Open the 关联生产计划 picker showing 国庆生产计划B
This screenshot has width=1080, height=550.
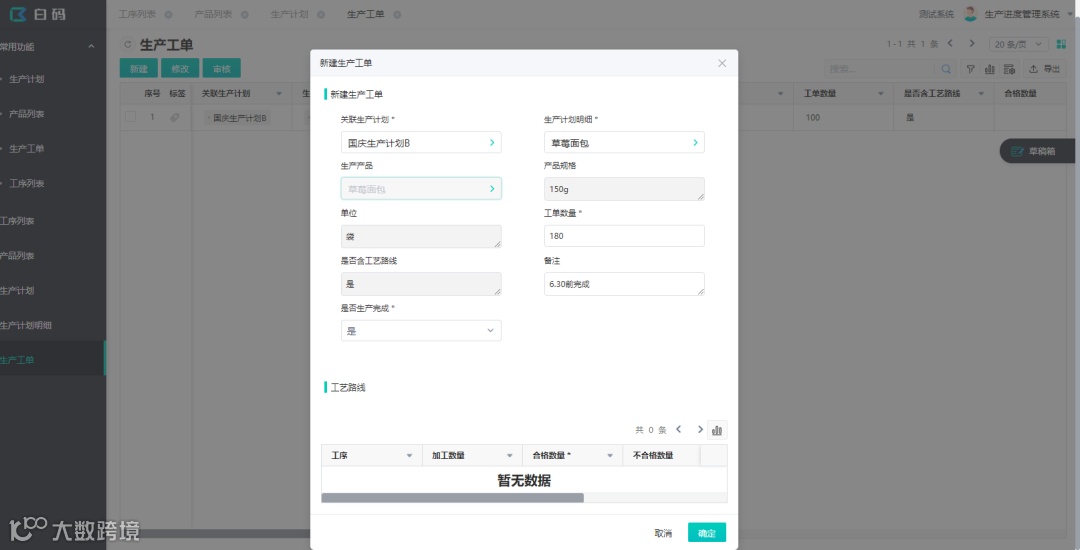coord(421,142)
